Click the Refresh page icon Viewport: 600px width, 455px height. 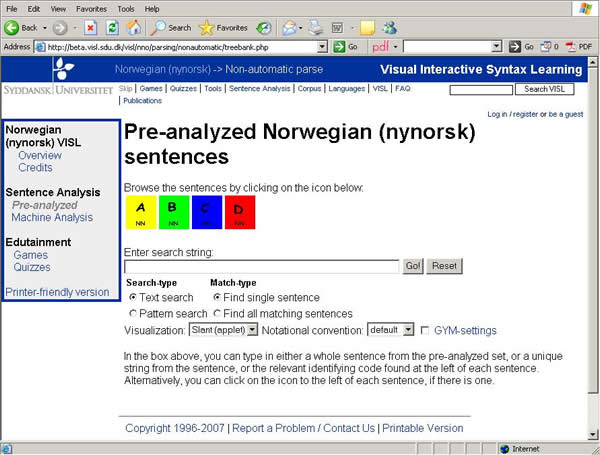point(111,27)
